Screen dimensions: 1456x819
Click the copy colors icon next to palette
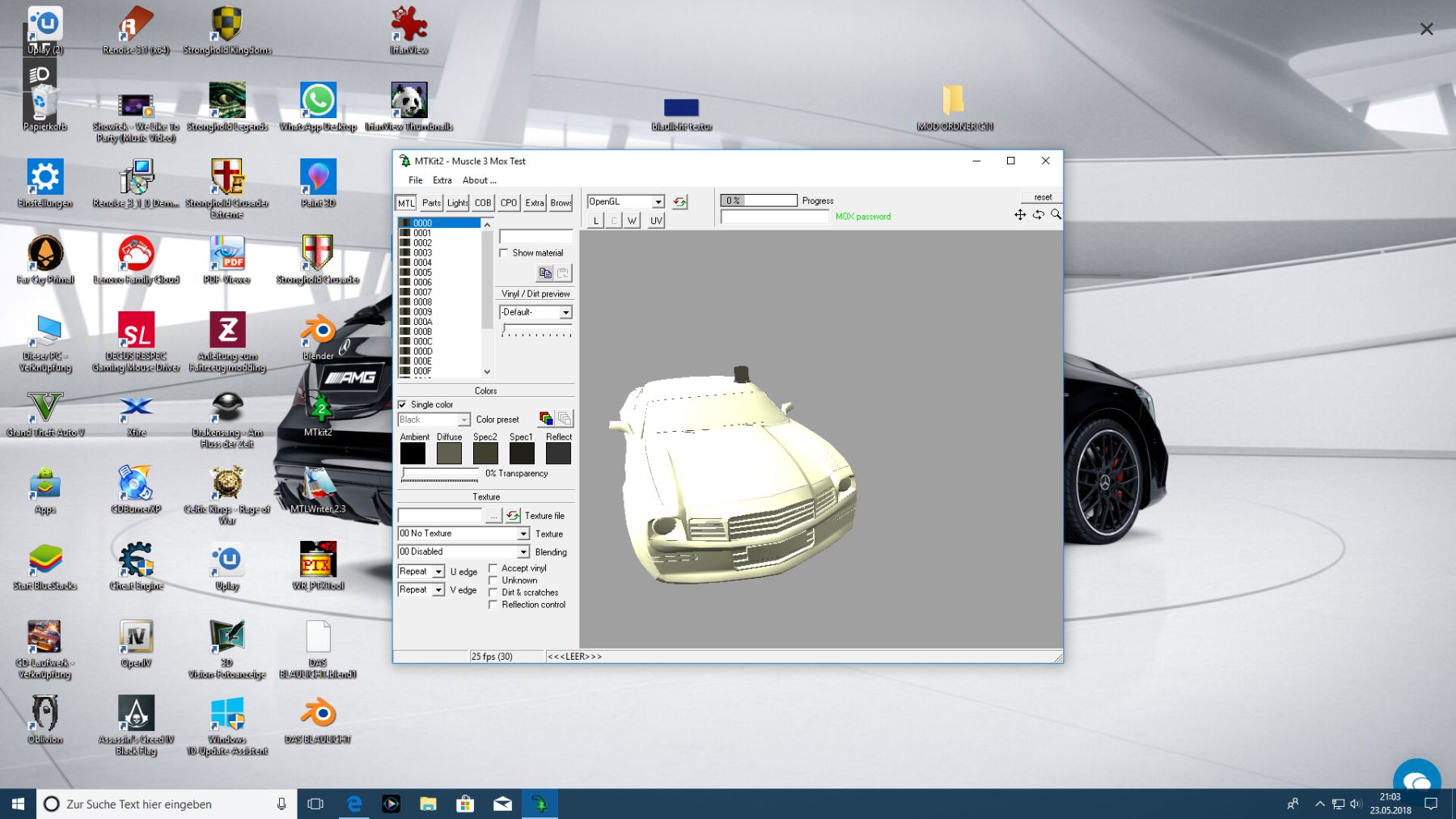[565, 419]
